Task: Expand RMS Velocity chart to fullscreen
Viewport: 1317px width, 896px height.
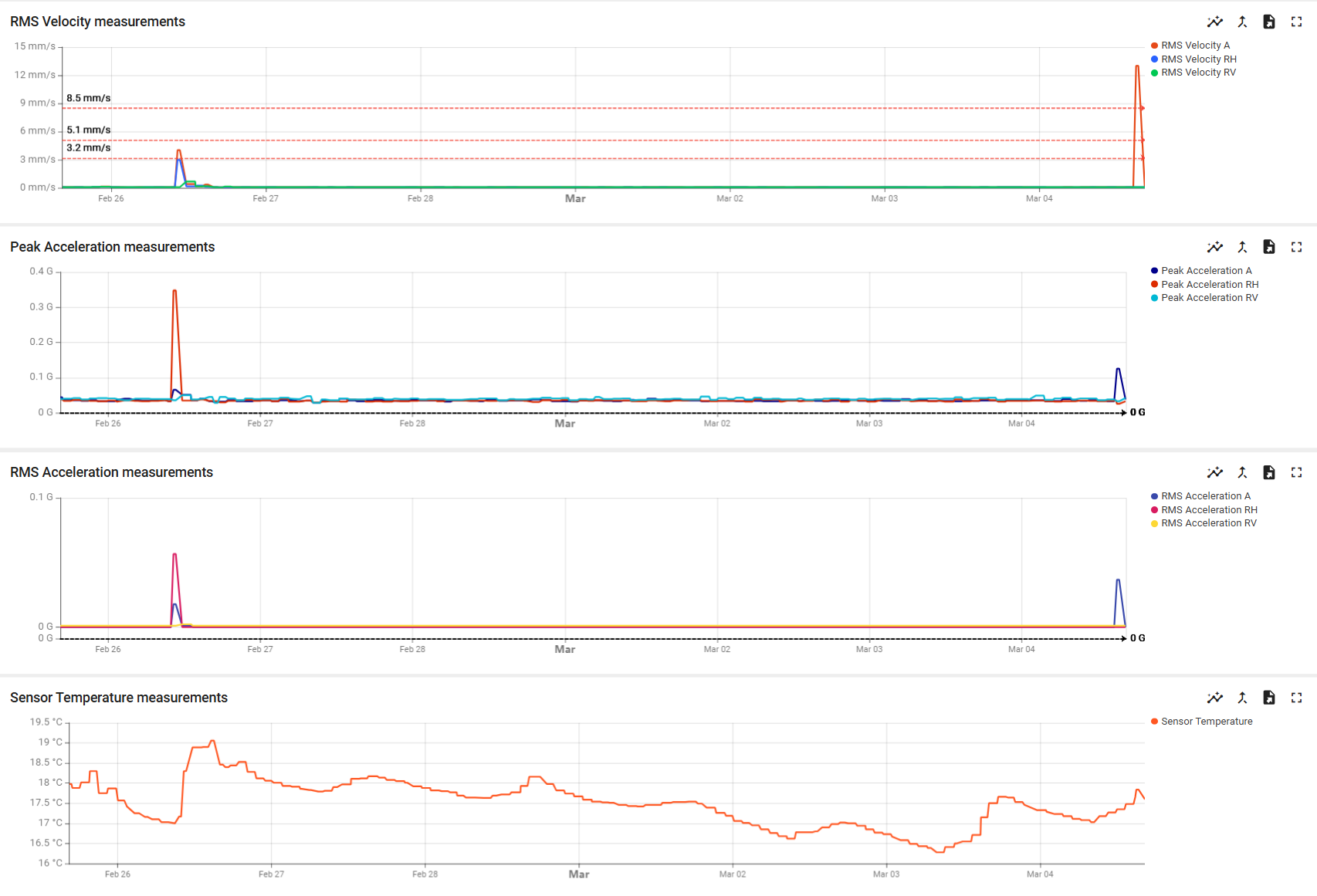Action: click(x=1296, y=22)
